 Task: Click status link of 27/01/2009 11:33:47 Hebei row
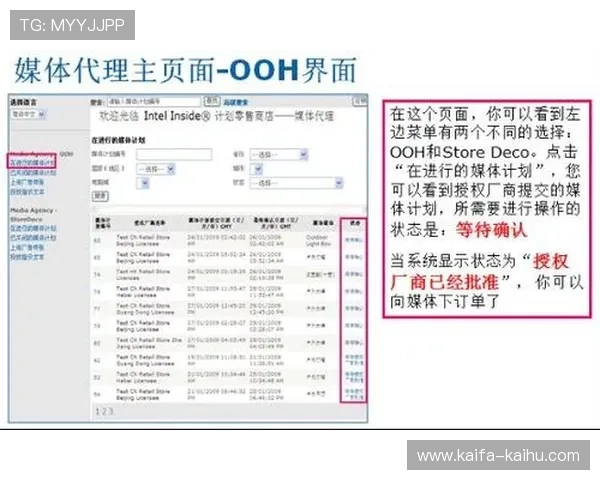353,291
